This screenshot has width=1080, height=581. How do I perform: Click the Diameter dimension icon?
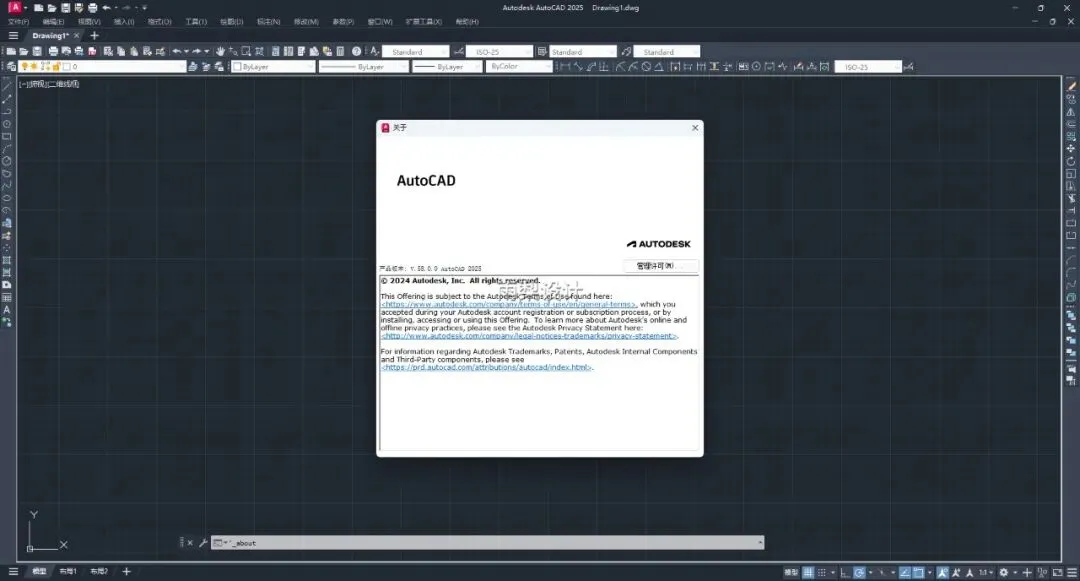646,67
